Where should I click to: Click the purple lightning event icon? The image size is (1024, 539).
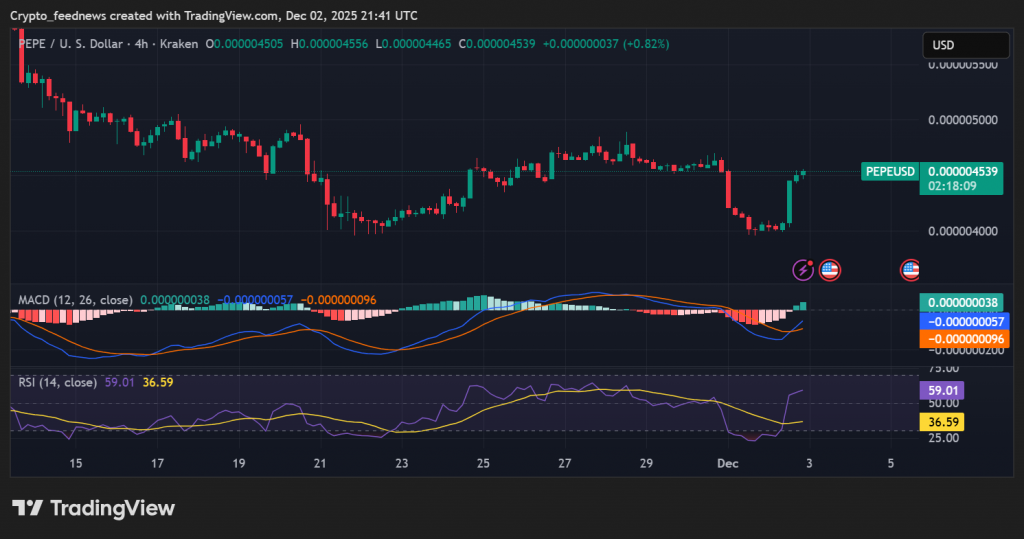(803, 269)
